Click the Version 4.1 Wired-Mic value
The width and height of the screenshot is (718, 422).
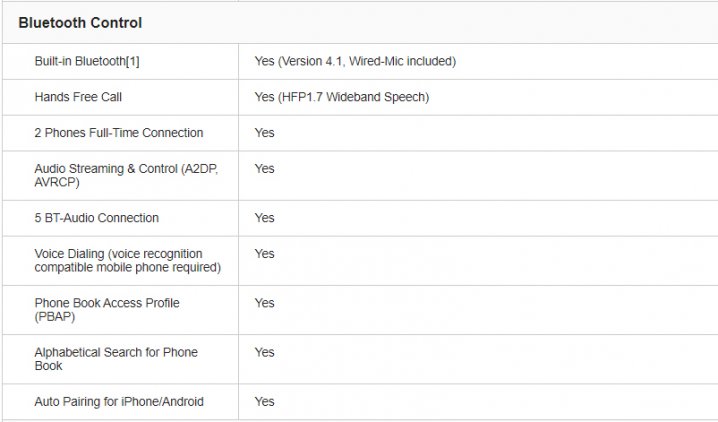click(355, 61)
